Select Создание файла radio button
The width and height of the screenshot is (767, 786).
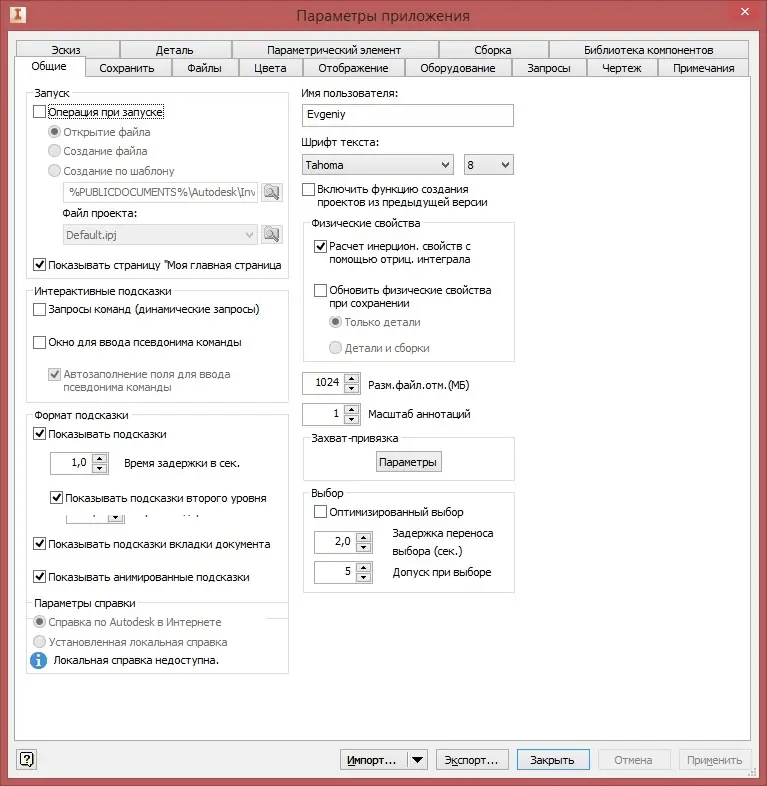coord(54,151)
